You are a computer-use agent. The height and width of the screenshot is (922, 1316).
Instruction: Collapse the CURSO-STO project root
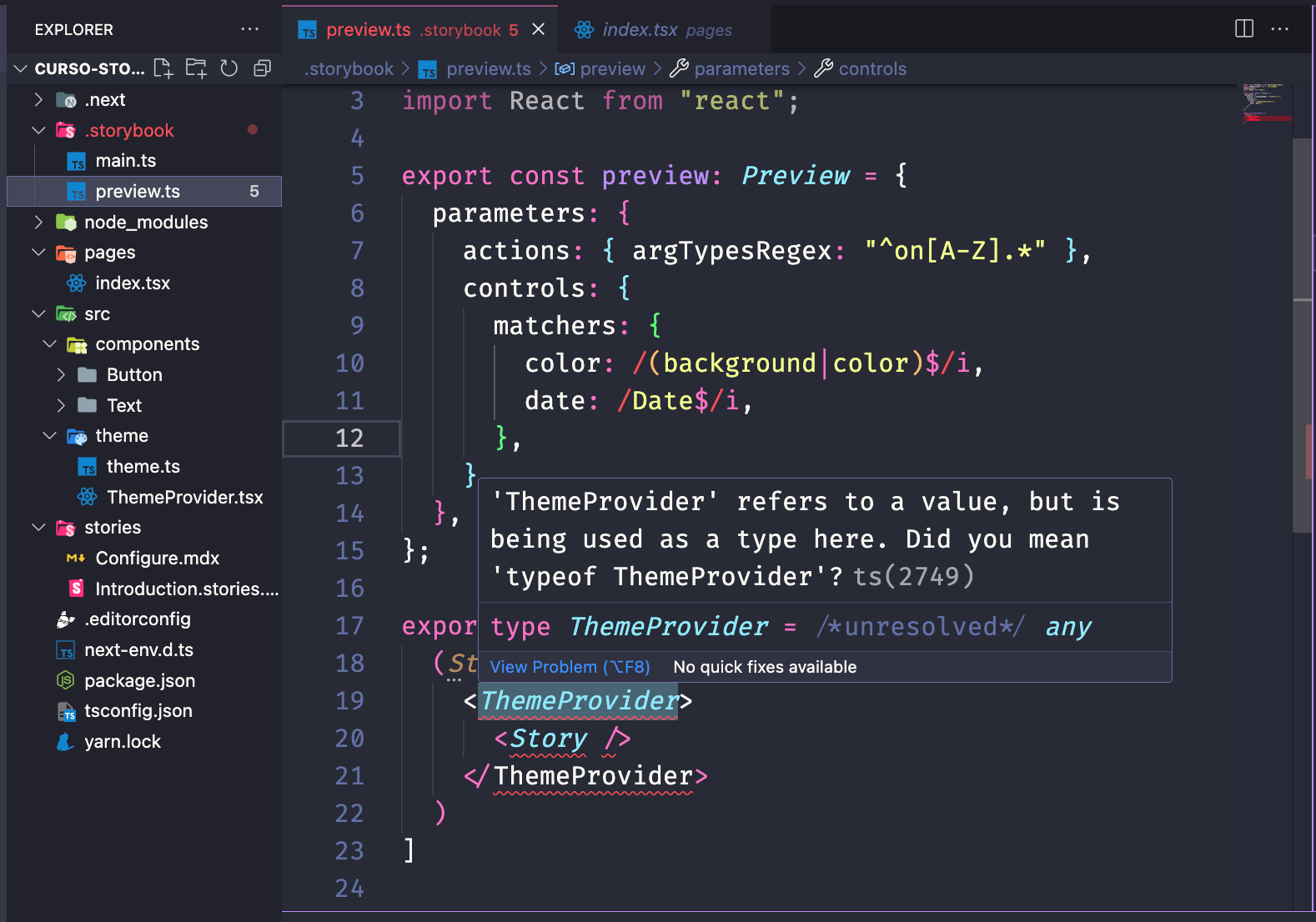point(20,68)
